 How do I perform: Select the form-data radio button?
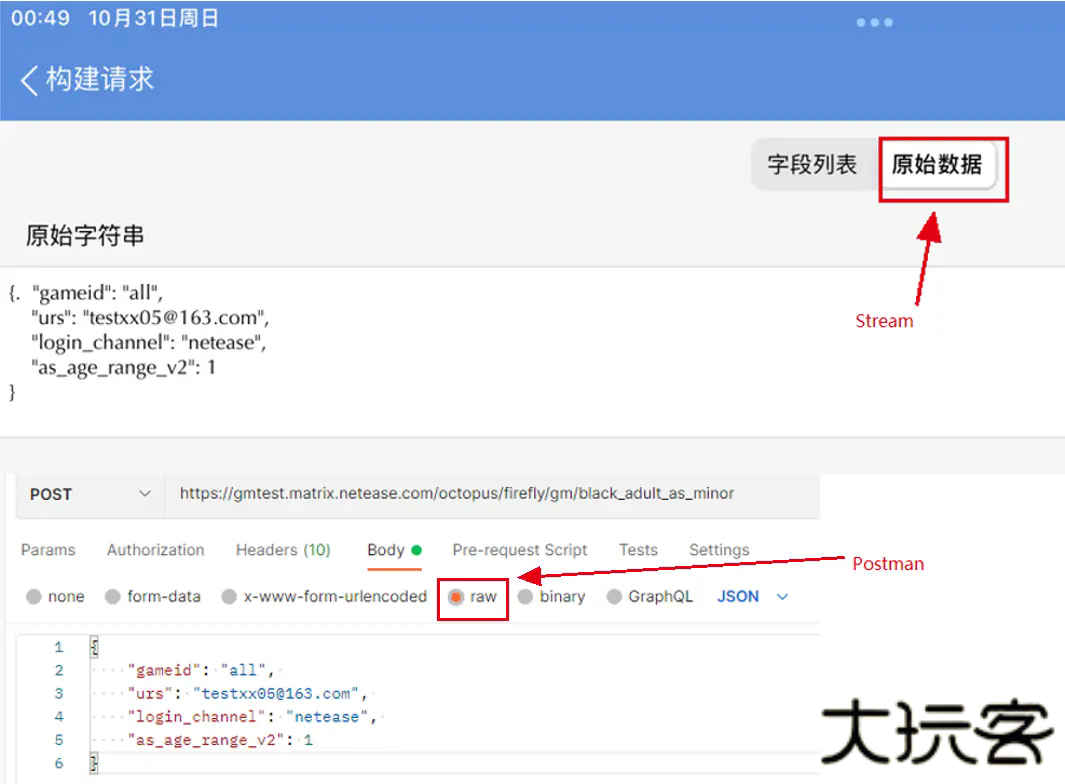(113, 597)
